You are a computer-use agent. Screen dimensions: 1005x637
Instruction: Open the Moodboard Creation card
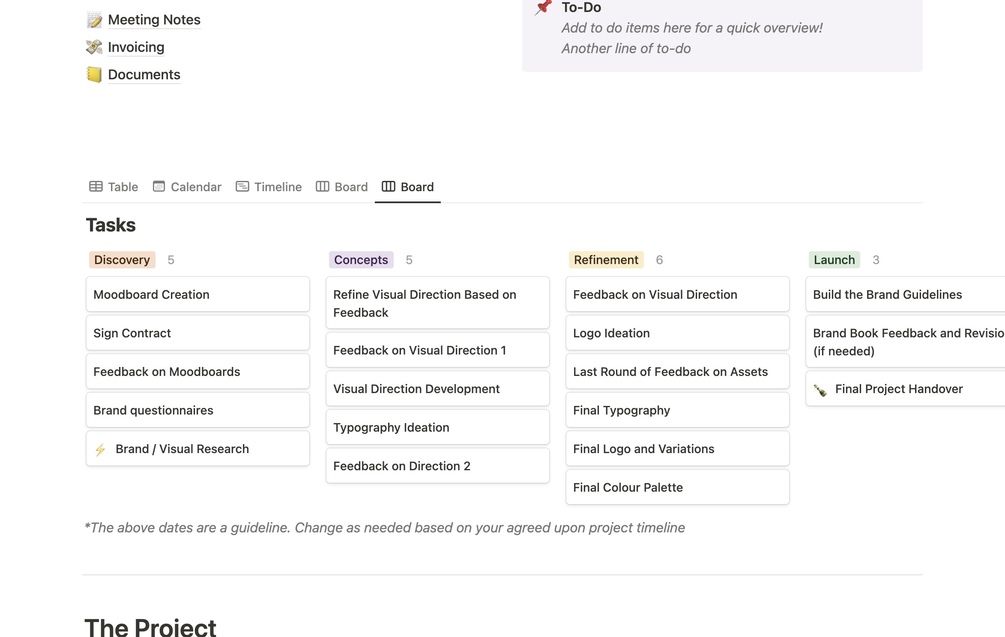pos(197,295)
